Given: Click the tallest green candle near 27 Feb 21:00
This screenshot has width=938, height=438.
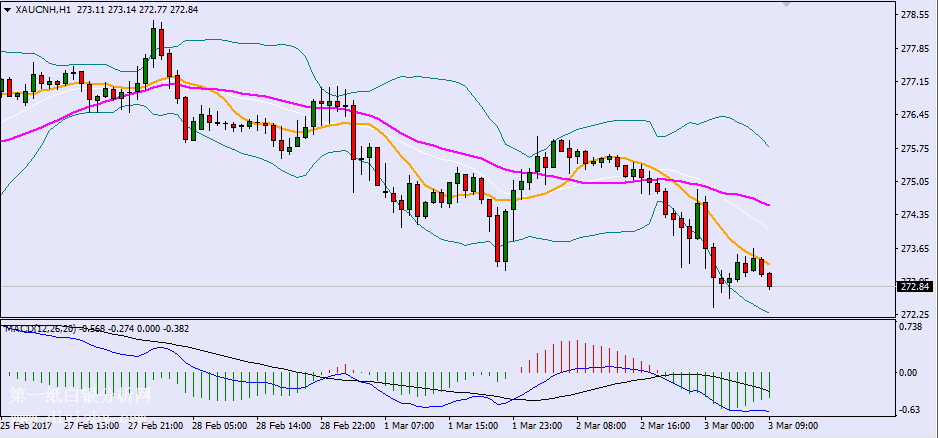Looking at the screenshot, I should (153, 42).
